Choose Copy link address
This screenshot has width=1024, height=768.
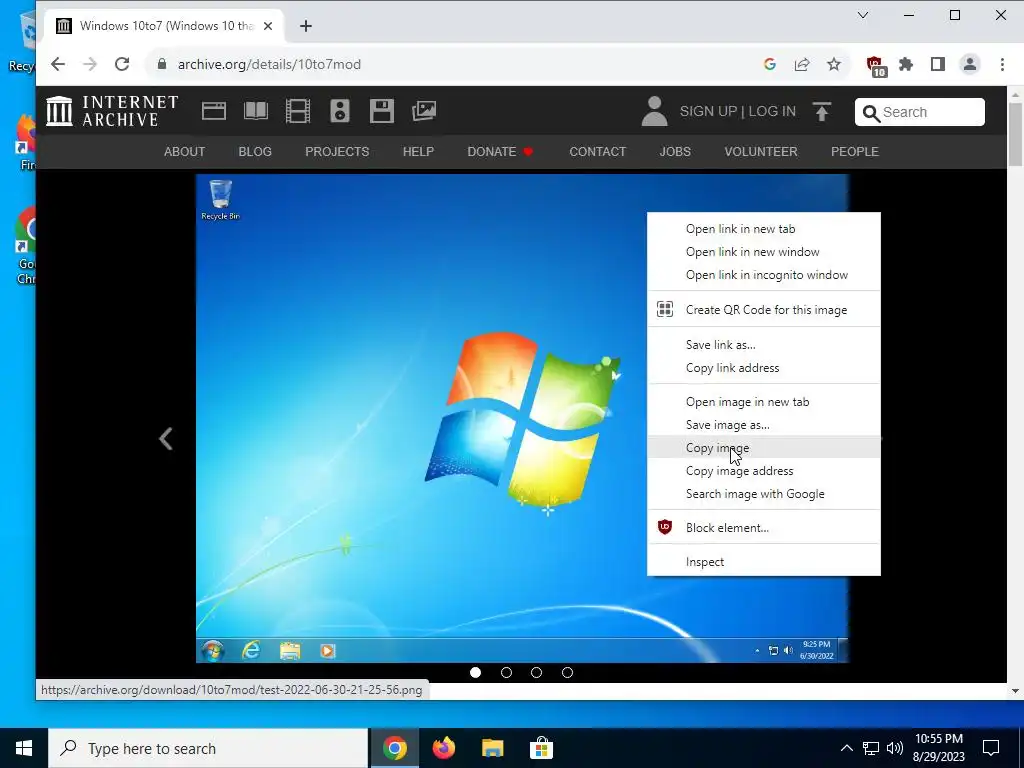click(x=763, y=368)
